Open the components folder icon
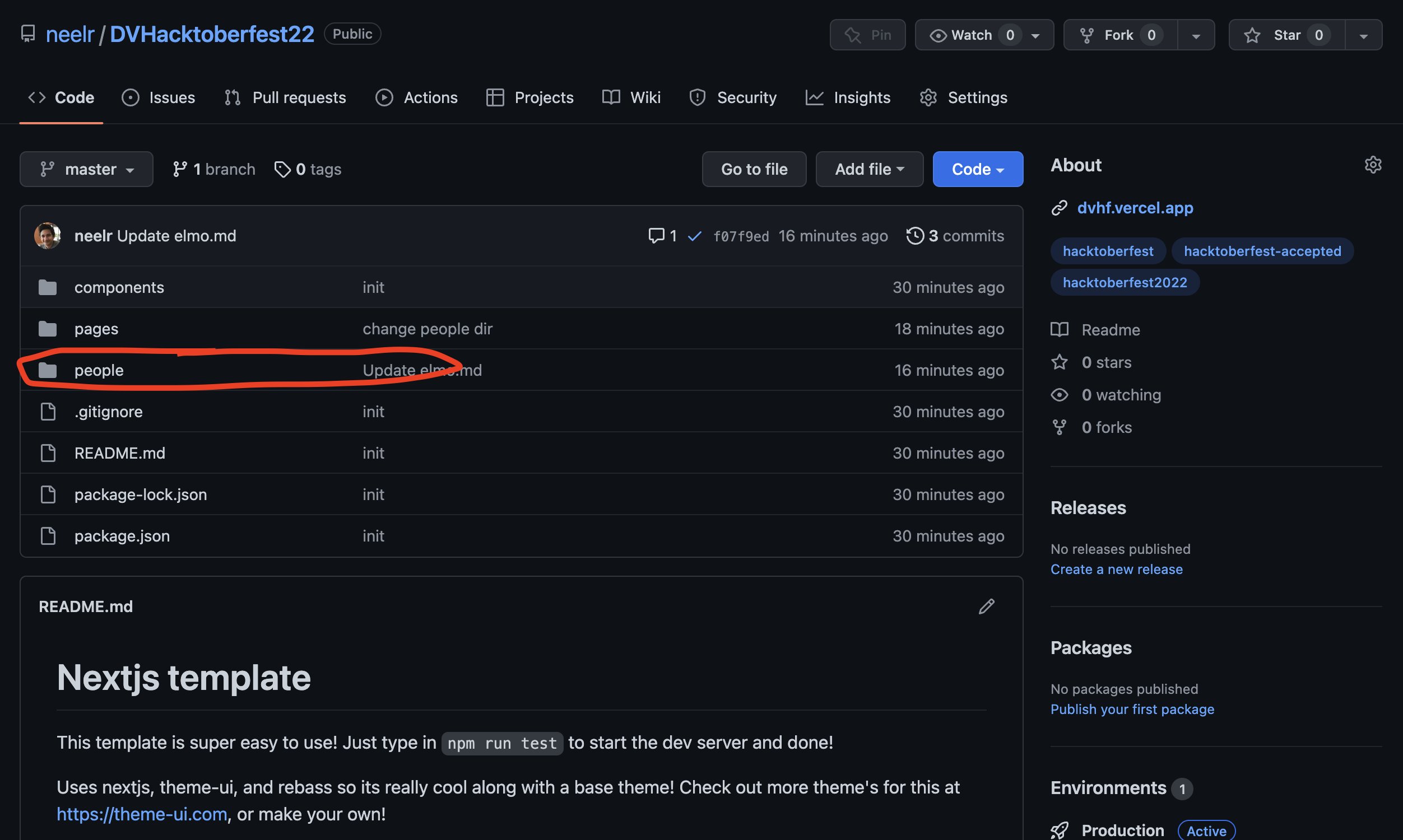Viewport: 1403px width, 840px height. 48,287
